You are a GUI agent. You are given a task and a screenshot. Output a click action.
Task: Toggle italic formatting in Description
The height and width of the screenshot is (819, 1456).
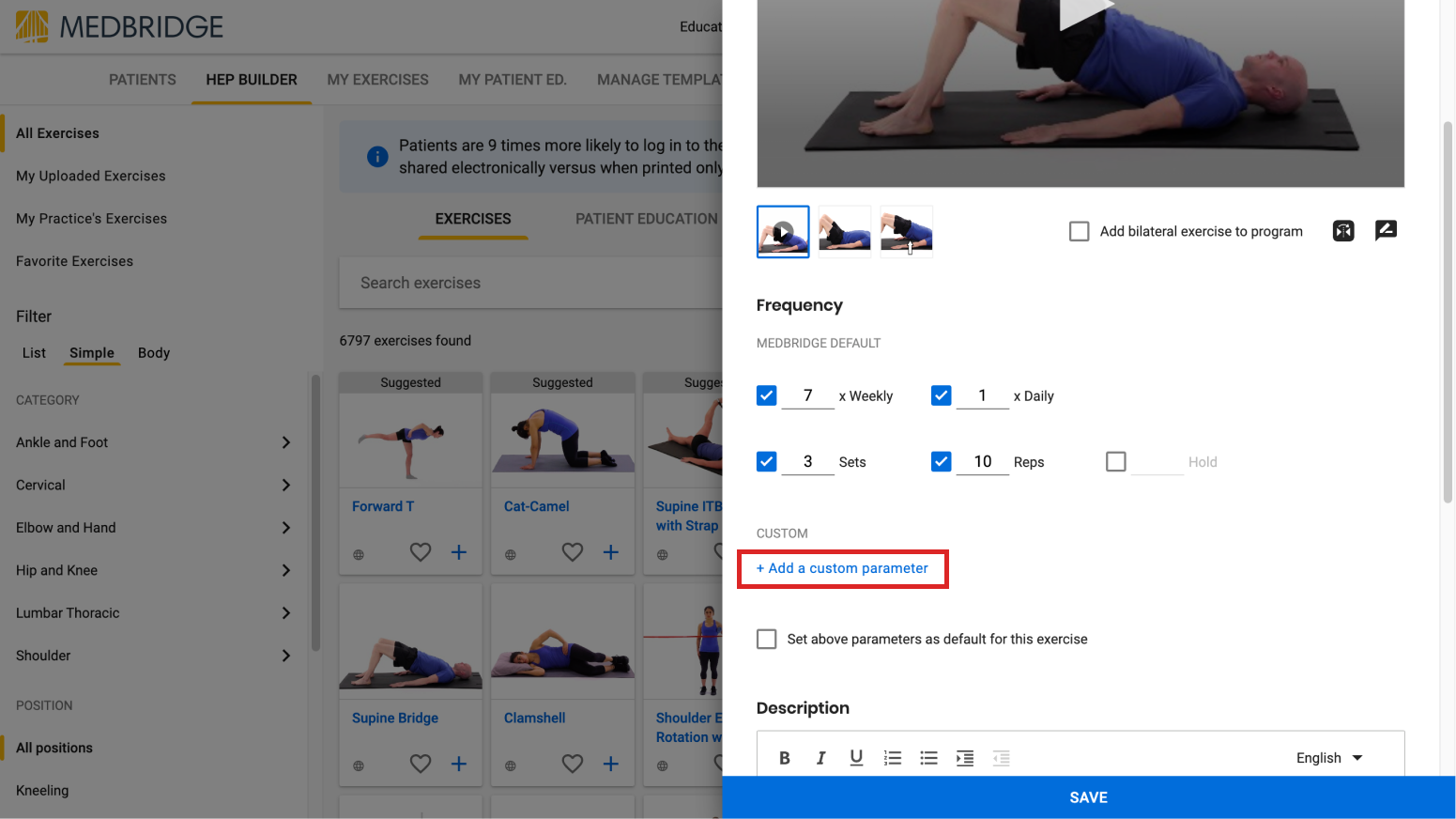tap(820, 758)
